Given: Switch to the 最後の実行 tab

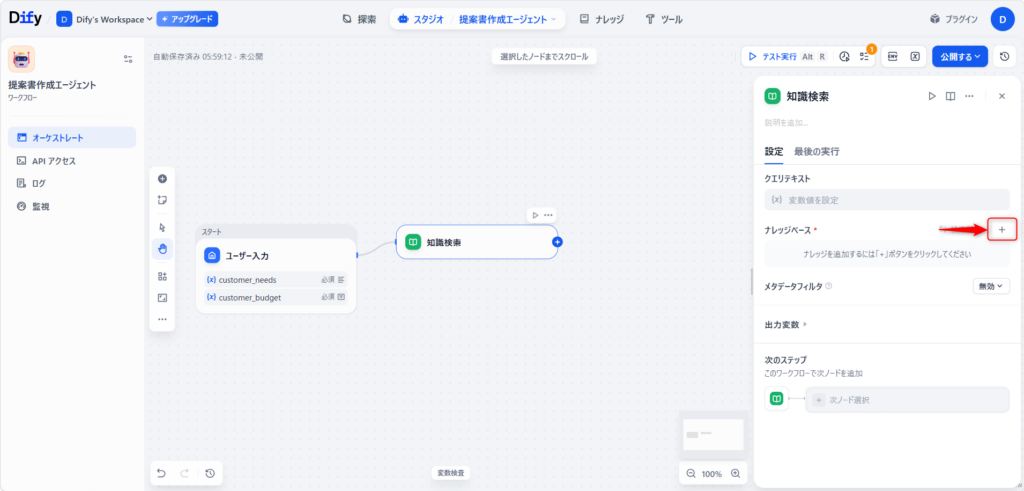Looking at the screenshot, I should point(816,152).
